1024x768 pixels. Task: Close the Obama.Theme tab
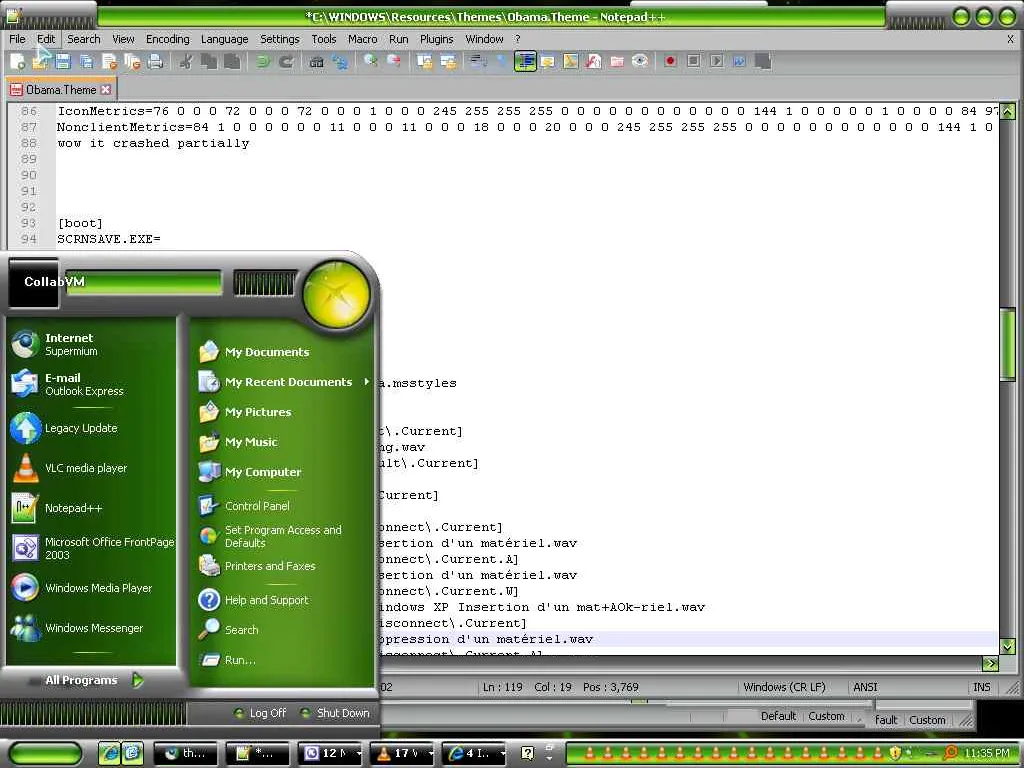point(106,89)
